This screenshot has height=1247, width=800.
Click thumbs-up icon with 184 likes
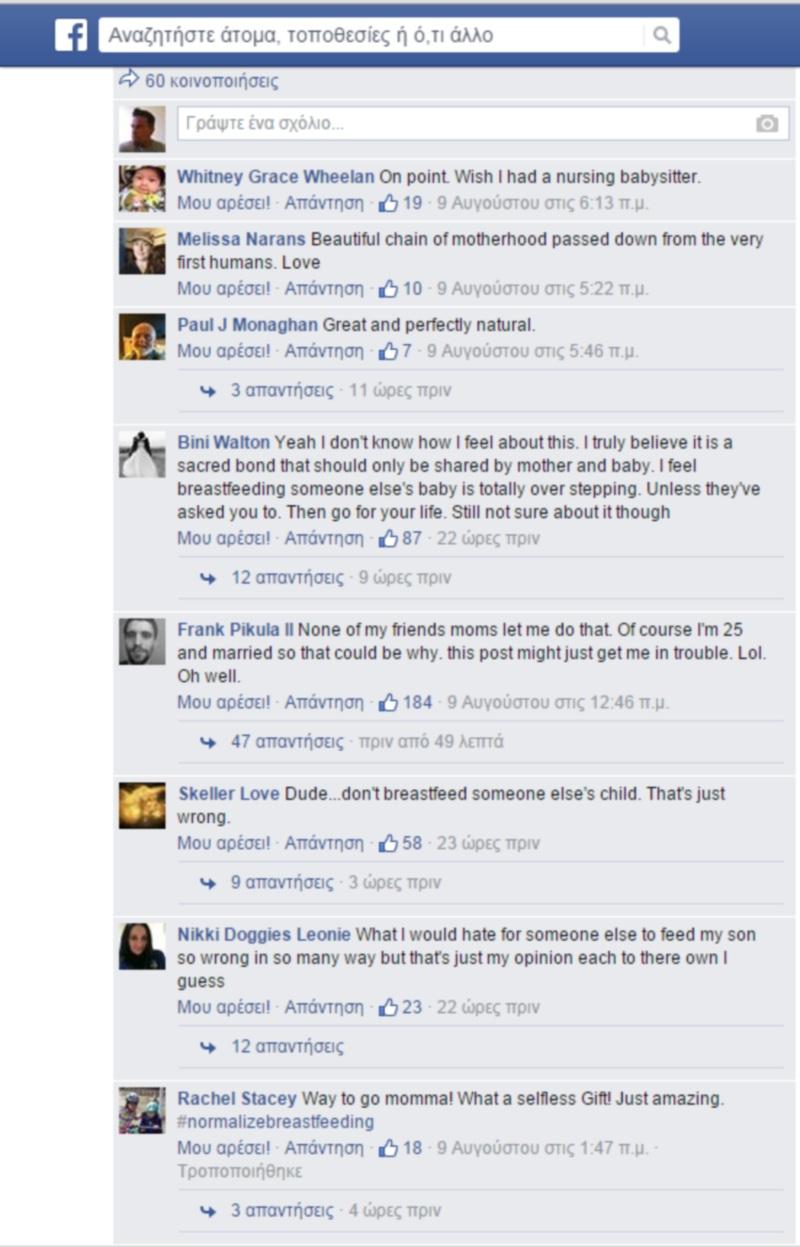click(x=389, y=702)
